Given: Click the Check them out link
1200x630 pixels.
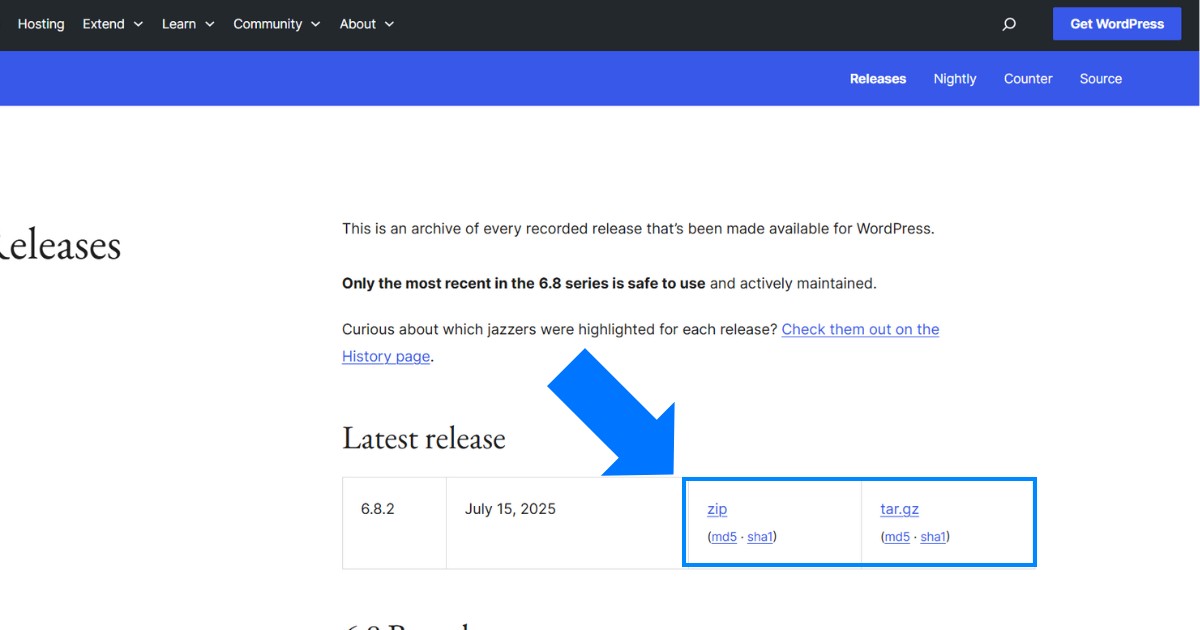Looking at the screenshot, I should pos(860,328).
